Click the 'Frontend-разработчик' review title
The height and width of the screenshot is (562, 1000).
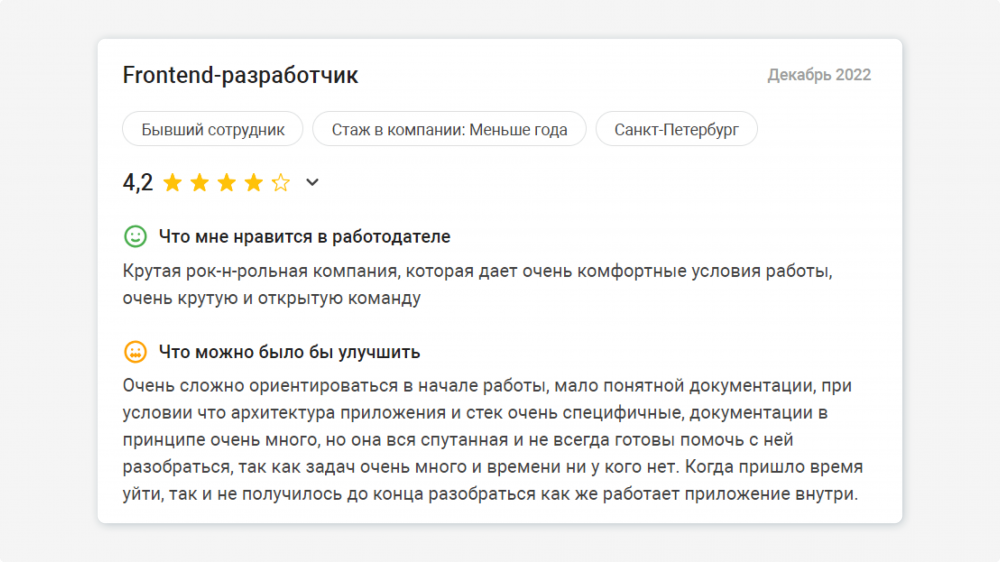point(240,75)
